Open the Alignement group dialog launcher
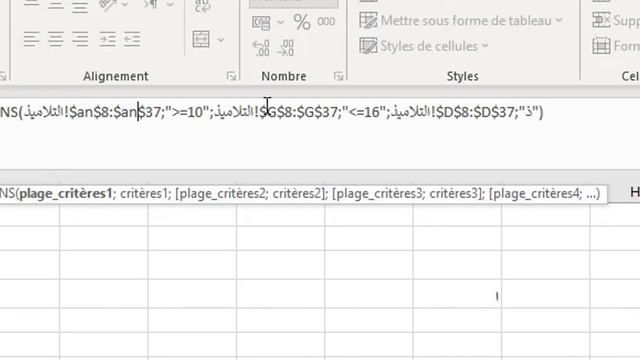This screenshot has width=640, height=360. coord(231,76)
